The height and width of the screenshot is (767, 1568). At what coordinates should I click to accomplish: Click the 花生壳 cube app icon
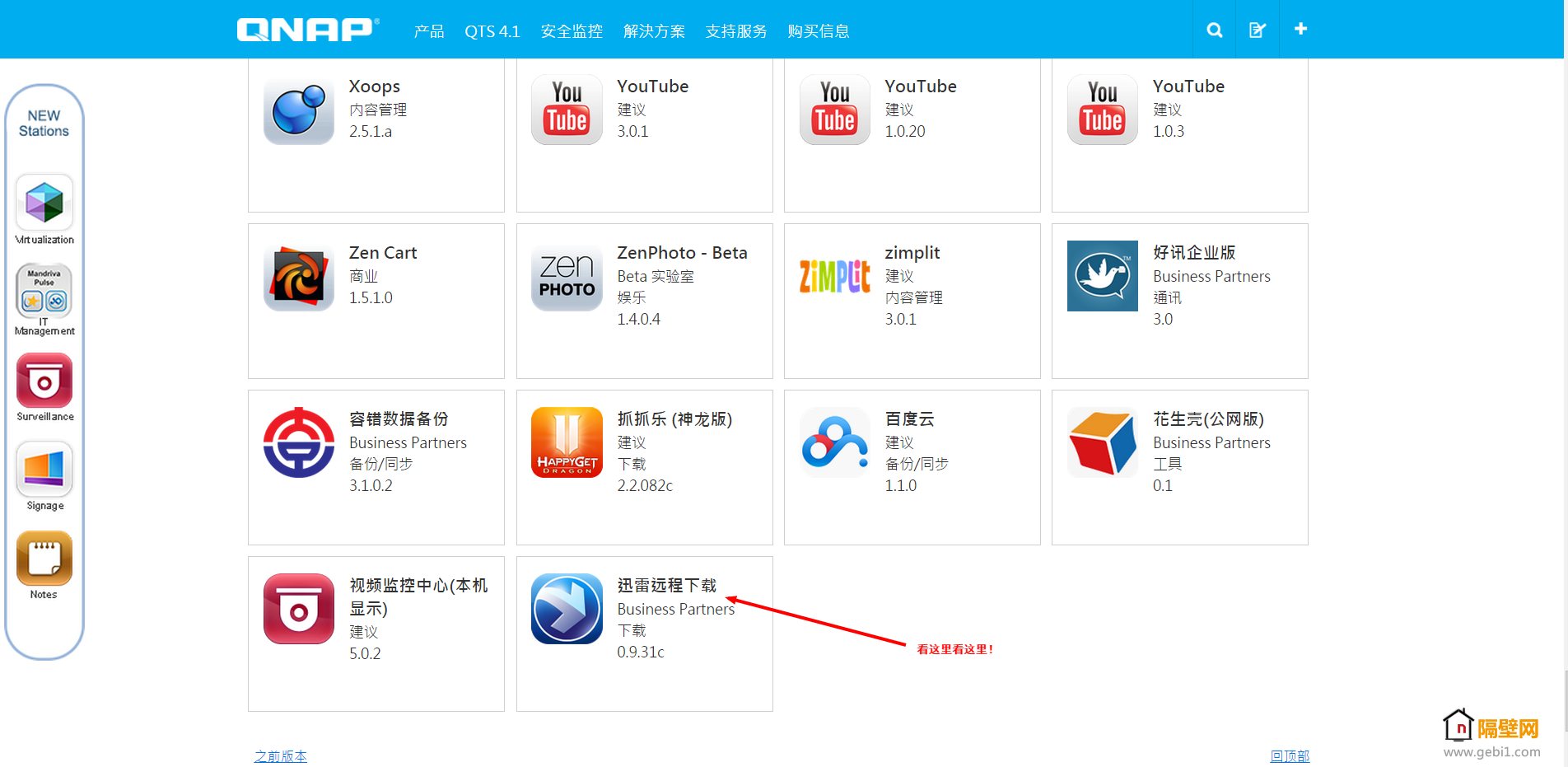pos(1103,442)
